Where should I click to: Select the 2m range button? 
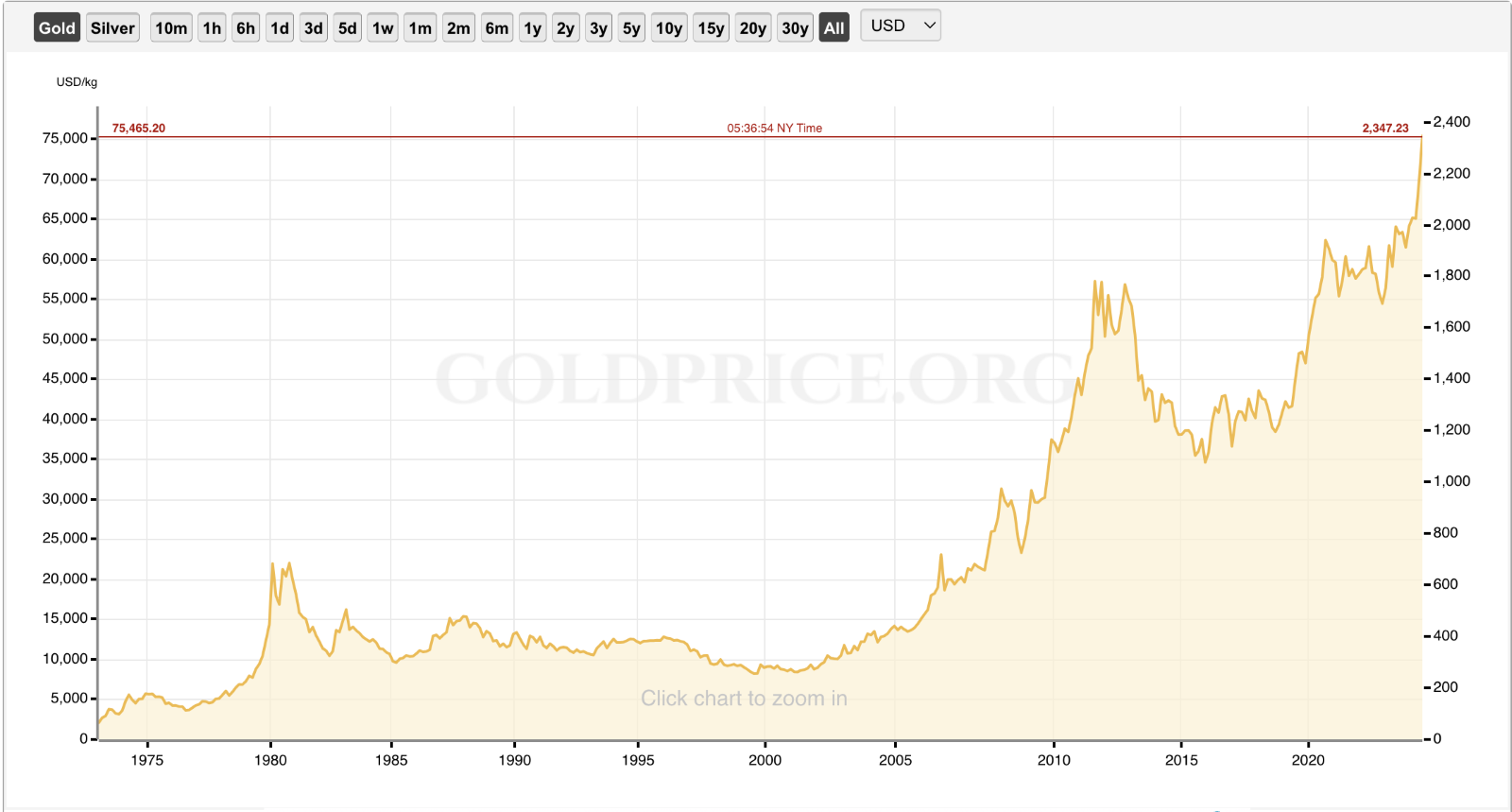tap(458, 27)
